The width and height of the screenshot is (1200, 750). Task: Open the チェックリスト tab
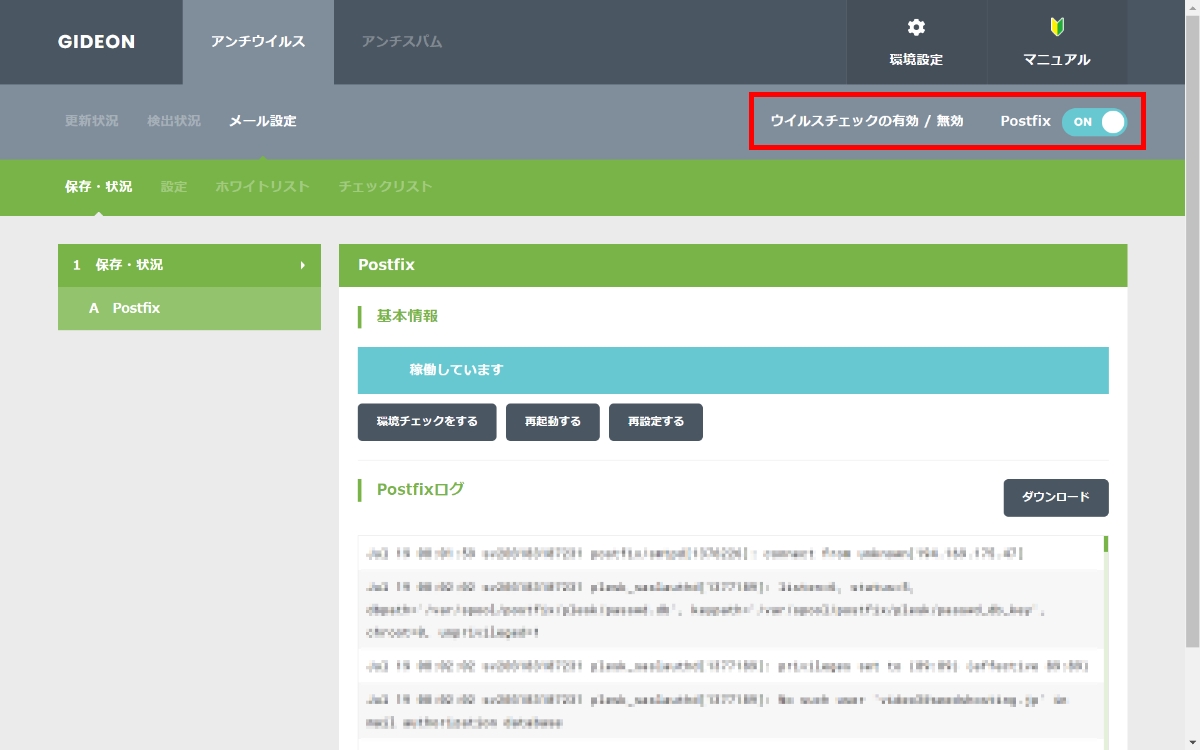(x=386, y=187)
